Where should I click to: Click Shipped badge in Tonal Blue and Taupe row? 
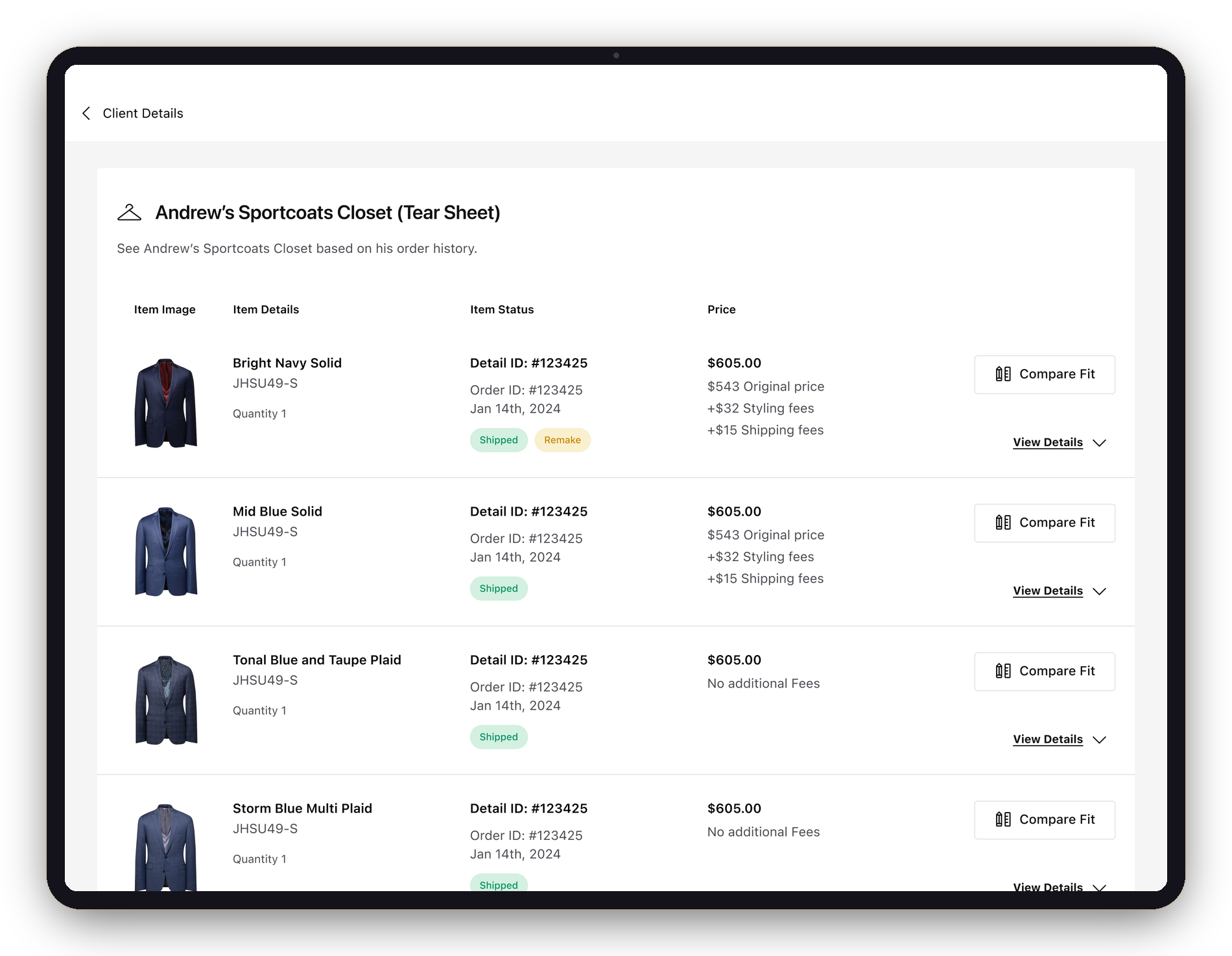[499, 737]
